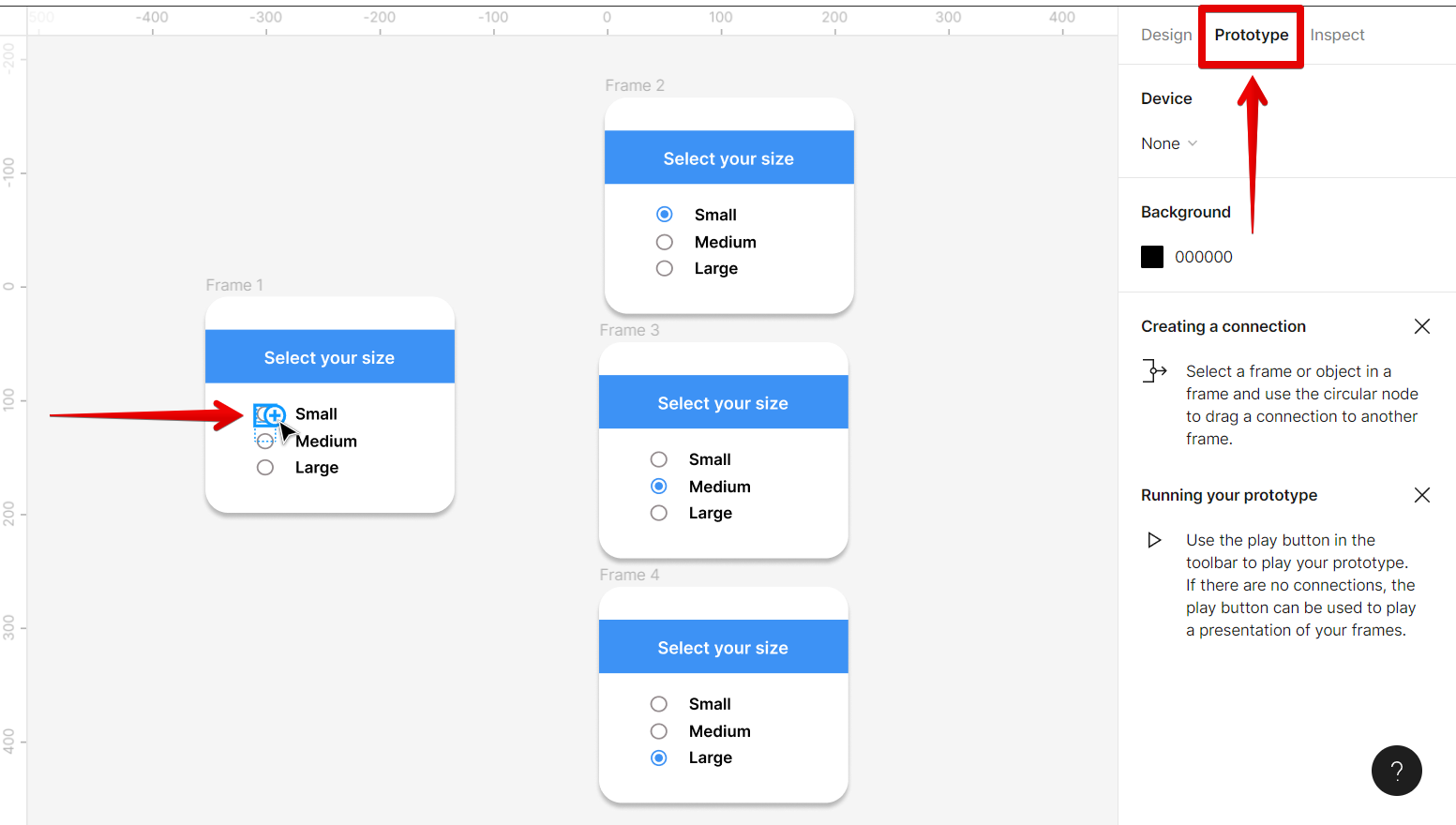Select the Prototype tab
This screenshot has width=1456, height=825.
pos(1251,35)
